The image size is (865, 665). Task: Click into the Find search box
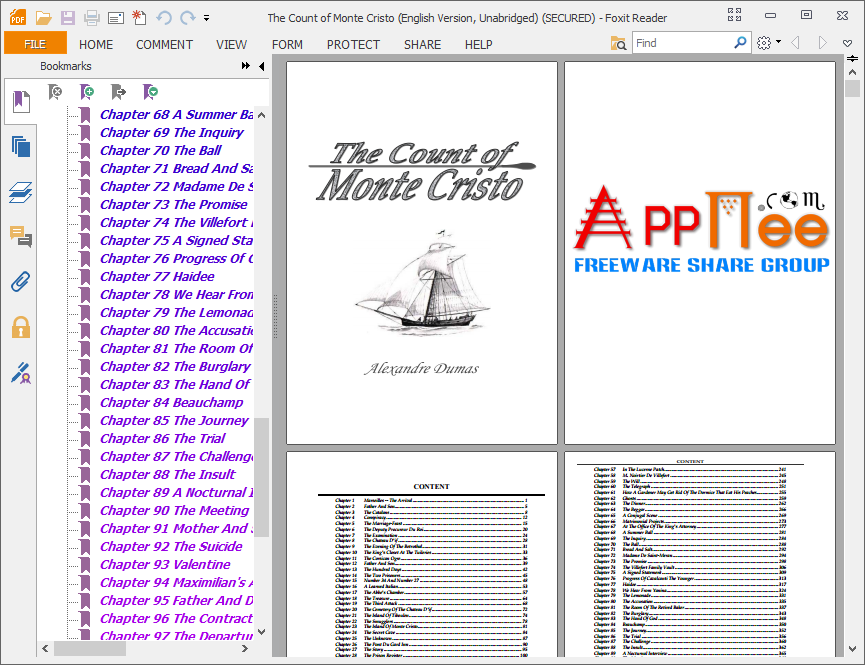682,42
